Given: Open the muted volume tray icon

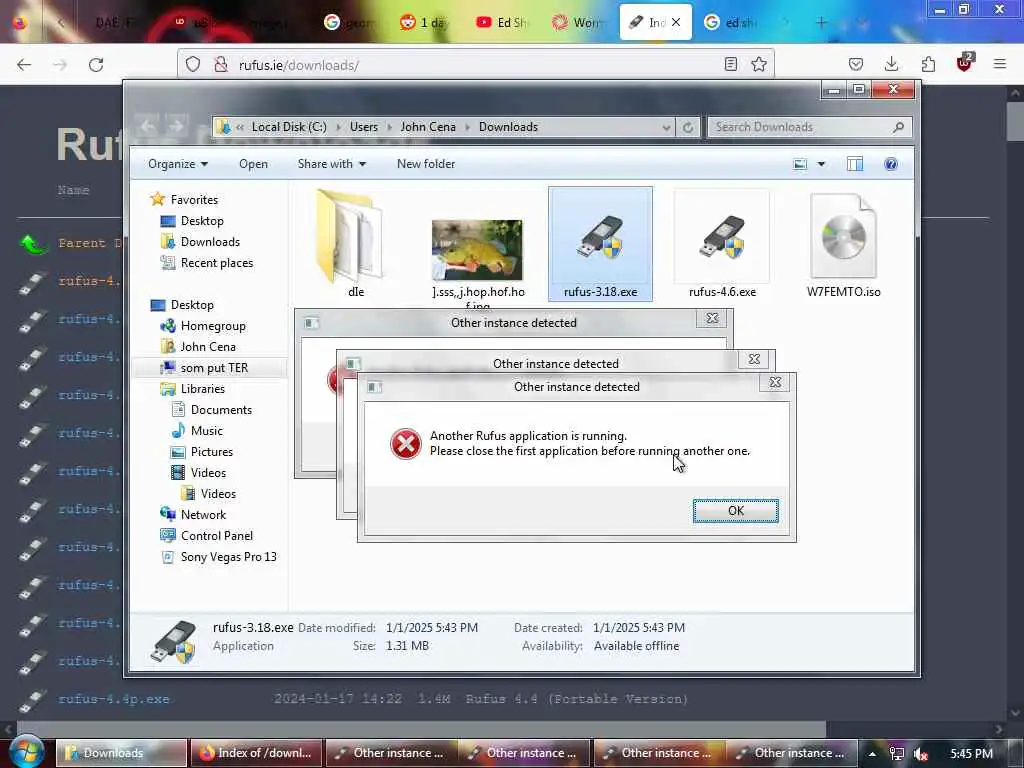Looking at the screenshot, I should coord(921,754).
